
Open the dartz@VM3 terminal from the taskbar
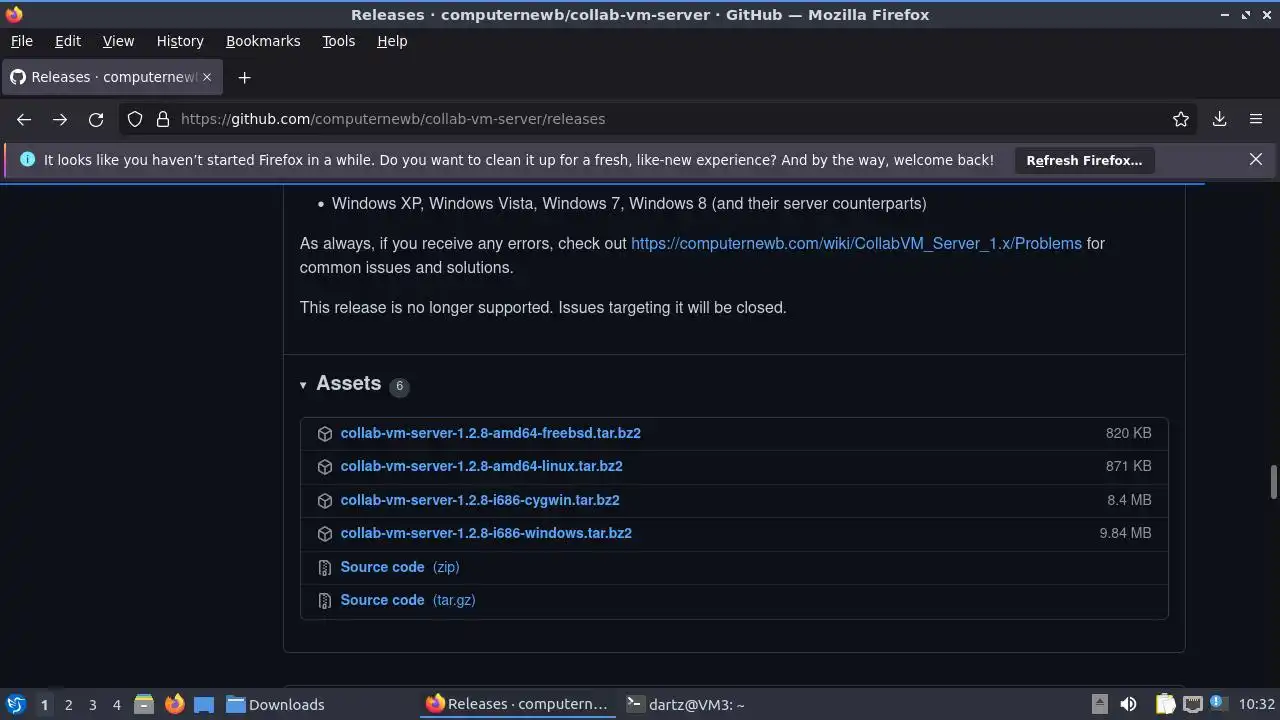click(x=686, y=705)
